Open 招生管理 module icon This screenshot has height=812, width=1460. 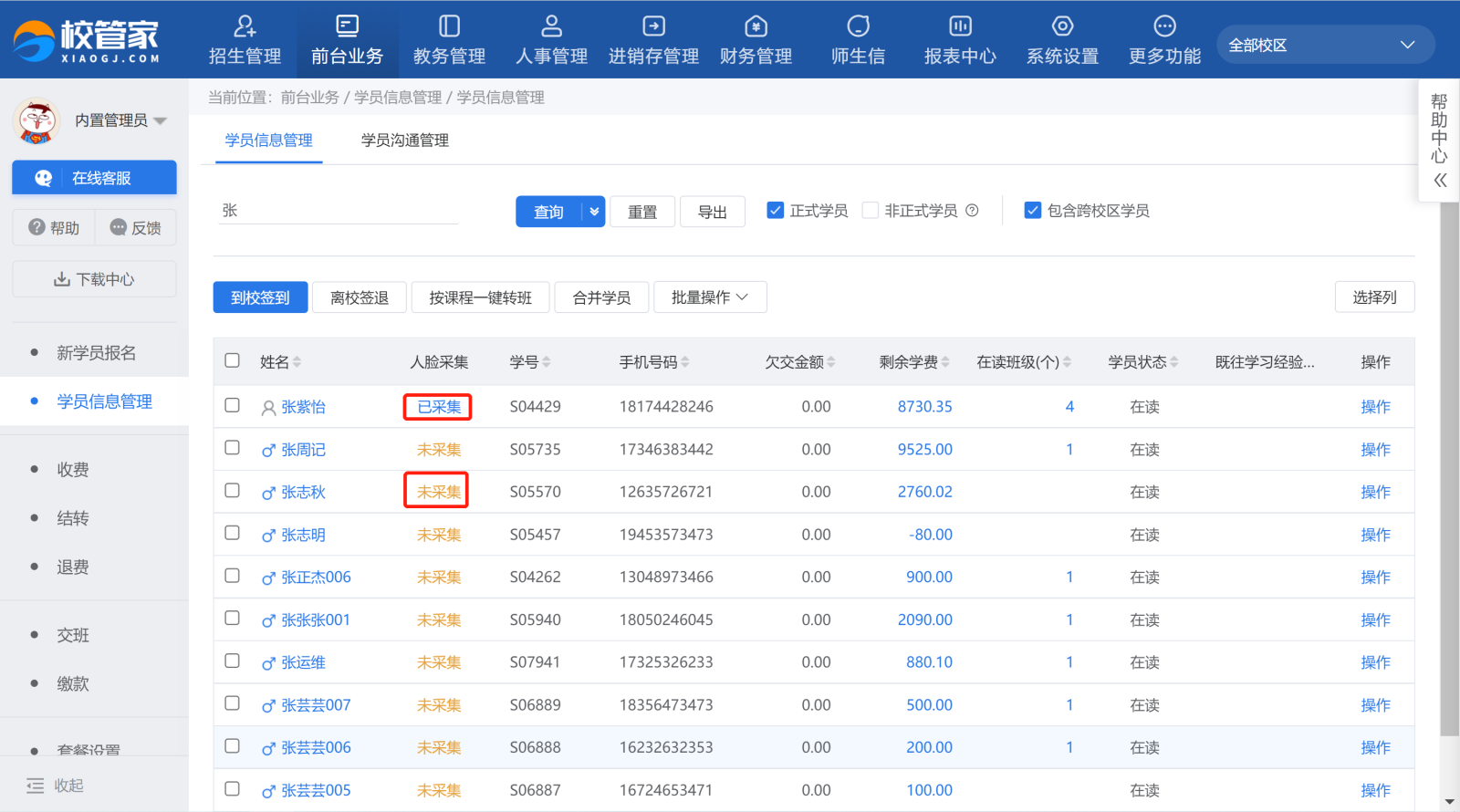pyautogui.click(x=245, y=26)
